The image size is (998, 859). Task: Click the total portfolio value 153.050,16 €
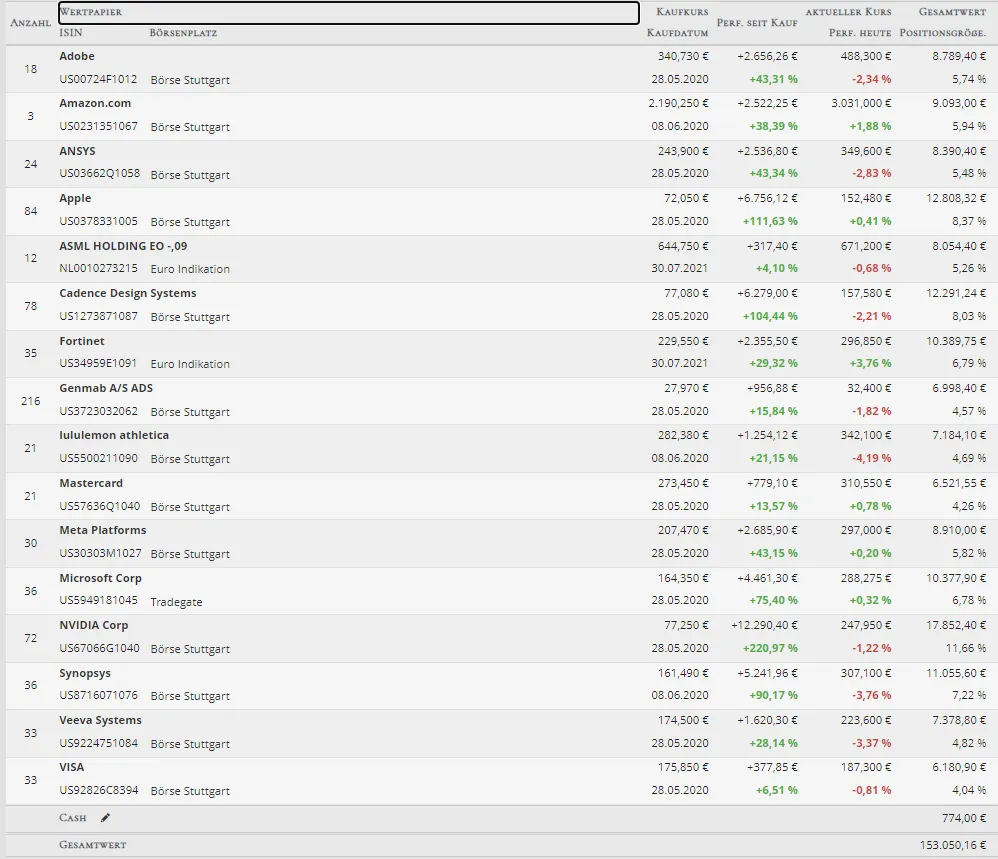953,845
